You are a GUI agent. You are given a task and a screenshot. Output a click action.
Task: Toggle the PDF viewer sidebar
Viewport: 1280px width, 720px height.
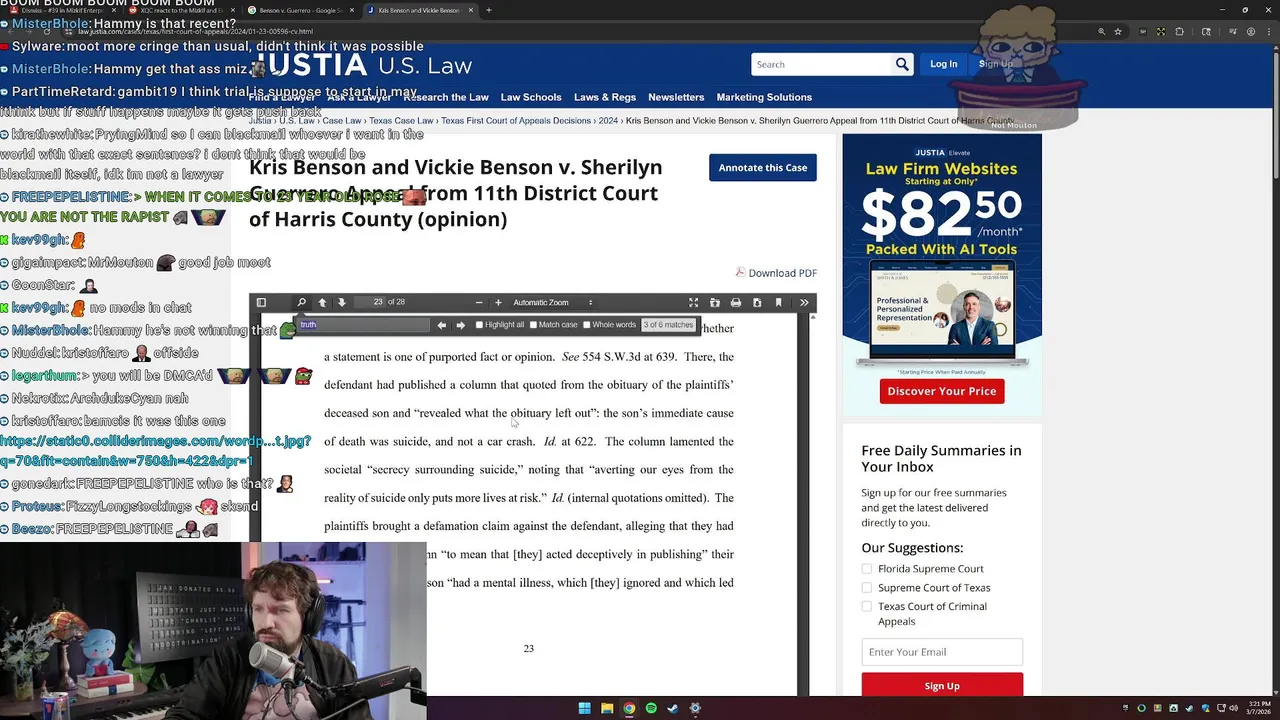(261, 302)
